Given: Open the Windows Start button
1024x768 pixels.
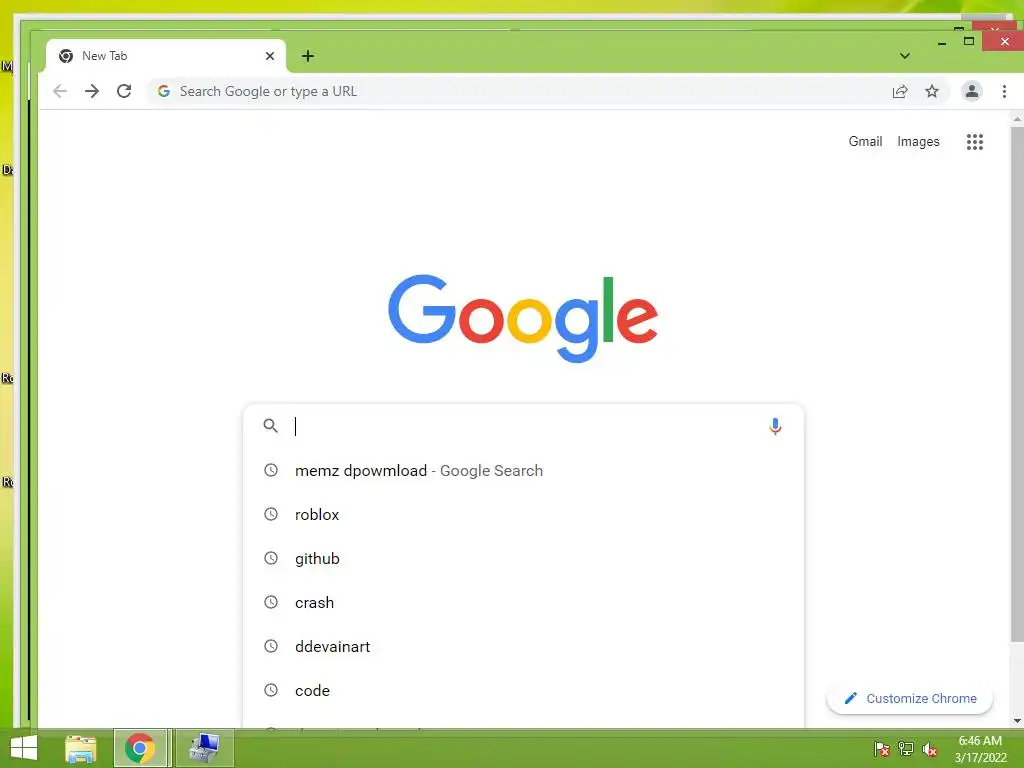Looking at the screenshot, I should click(x=24, y=748).
